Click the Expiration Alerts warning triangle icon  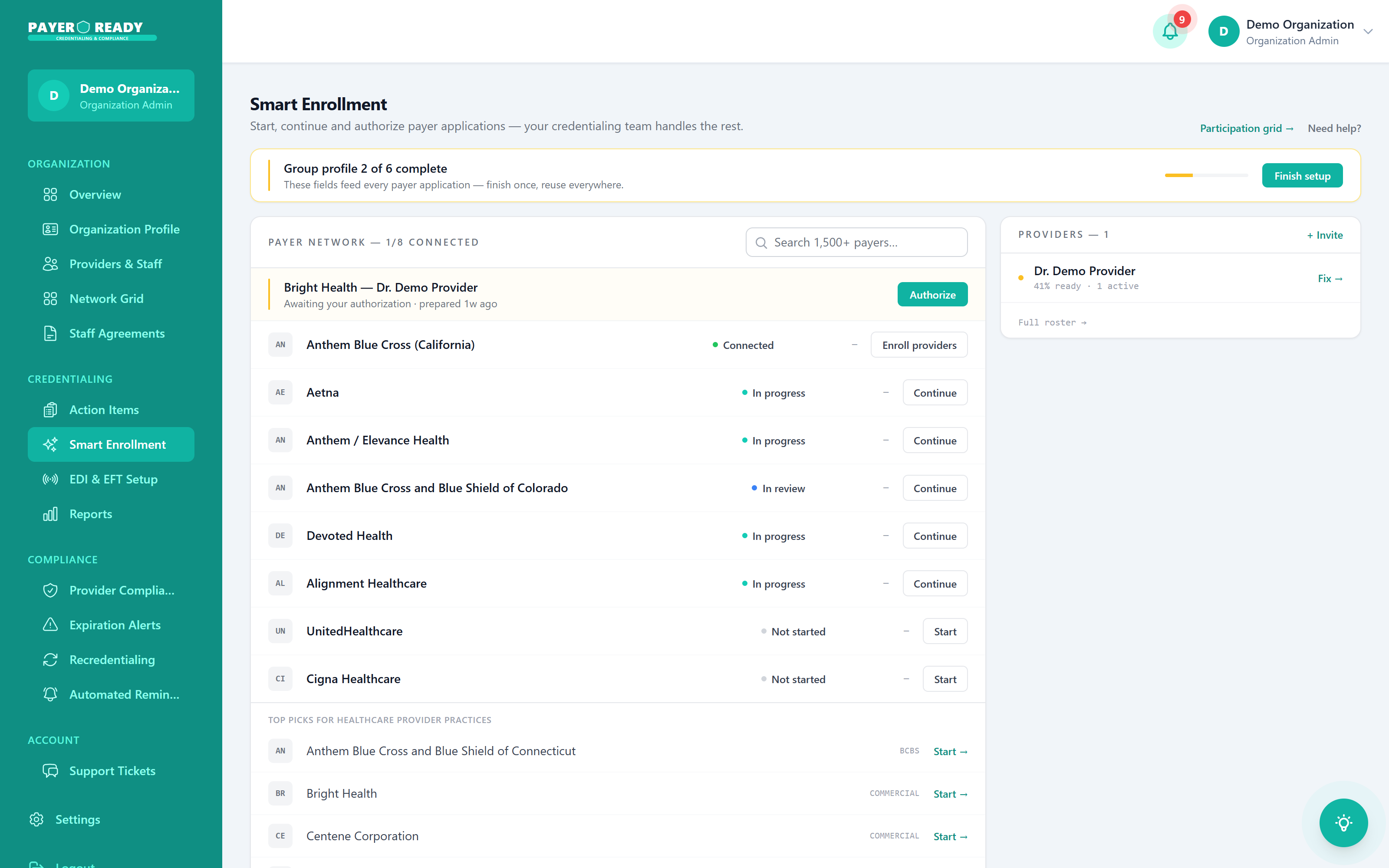[x=50, y=625]
